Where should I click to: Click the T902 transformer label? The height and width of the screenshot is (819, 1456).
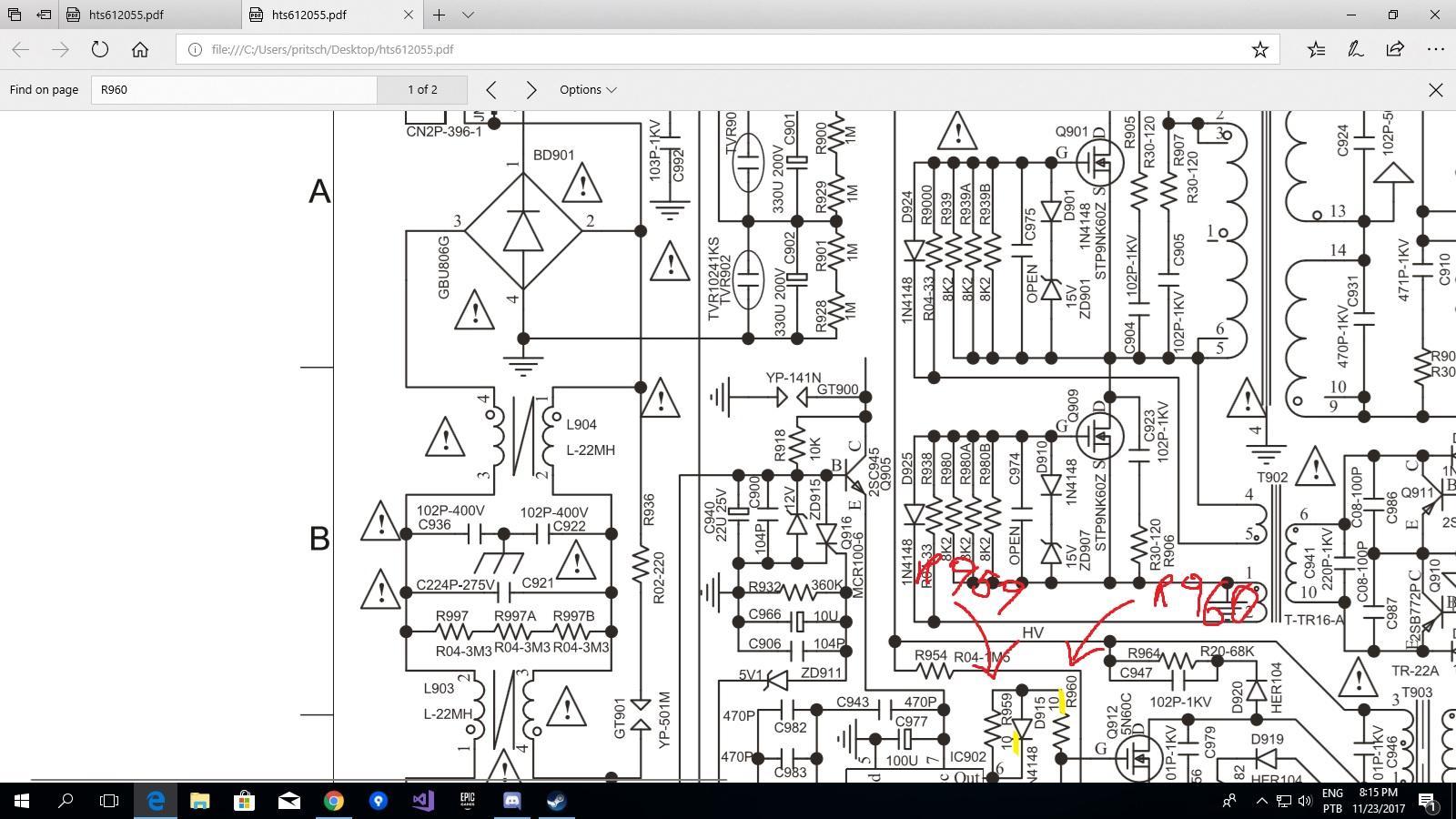1272,478
